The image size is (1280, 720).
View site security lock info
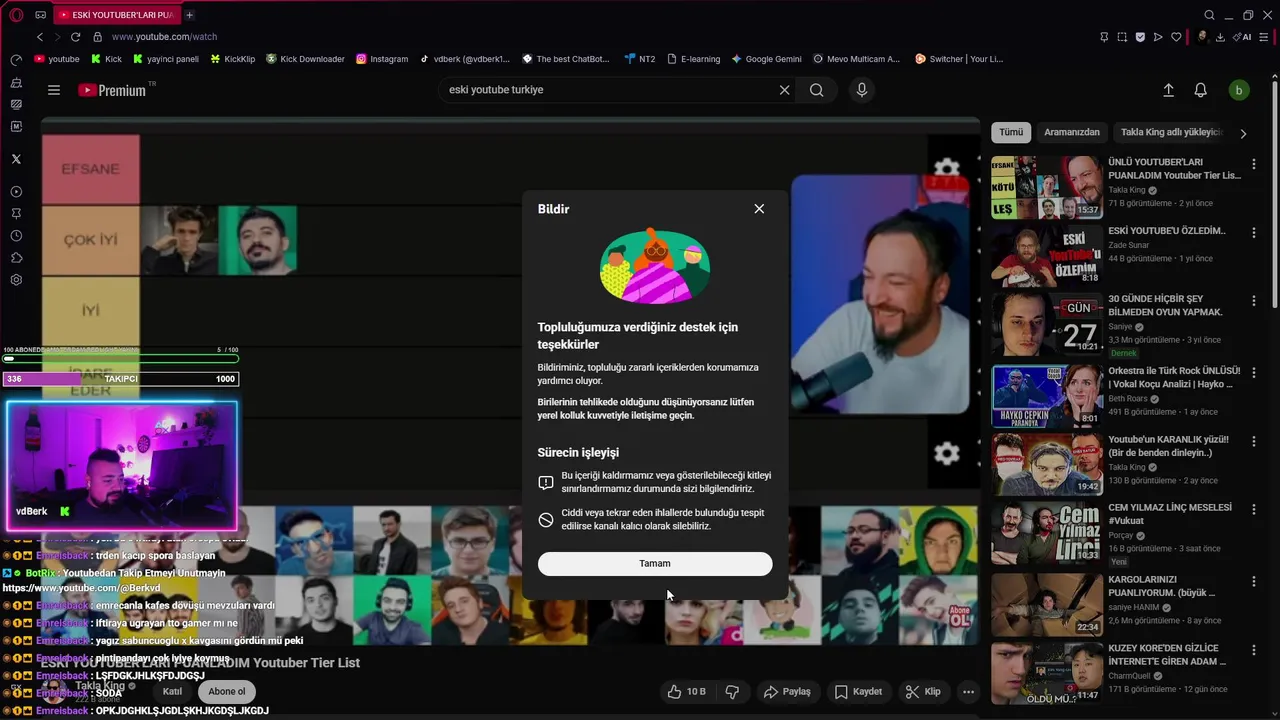(x=98, y=37)
